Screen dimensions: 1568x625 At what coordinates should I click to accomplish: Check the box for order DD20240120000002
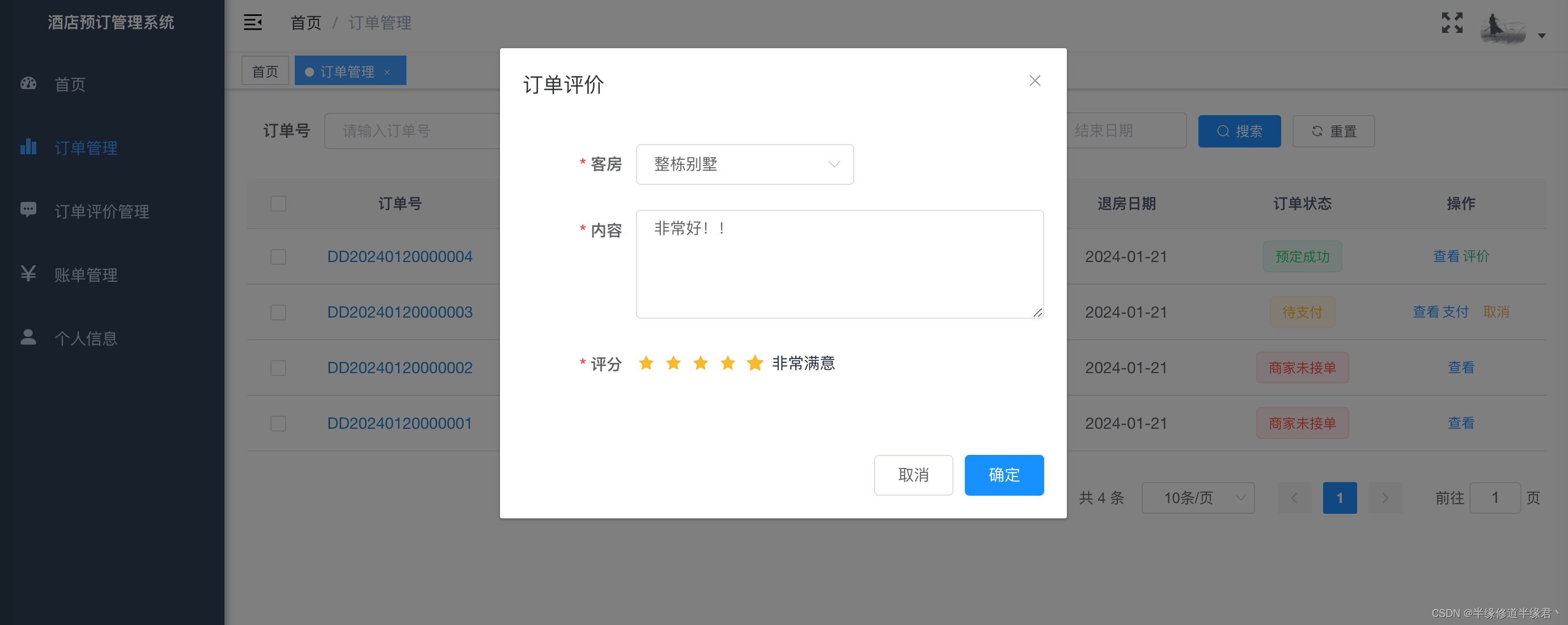tap(278, 368)
